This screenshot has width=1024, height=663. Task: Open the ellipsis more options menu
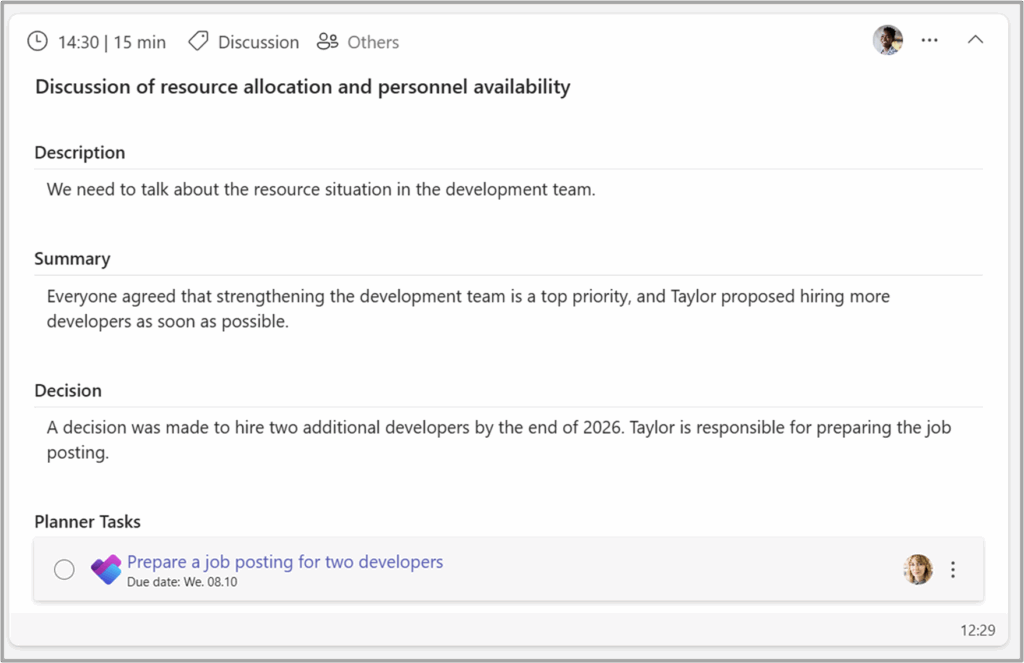coord(929,40)
